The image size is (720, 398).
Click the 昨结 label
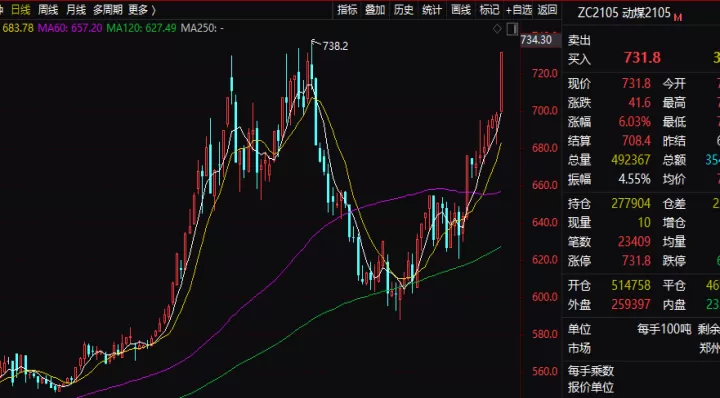pyautogui.click(x=674, y=140)
